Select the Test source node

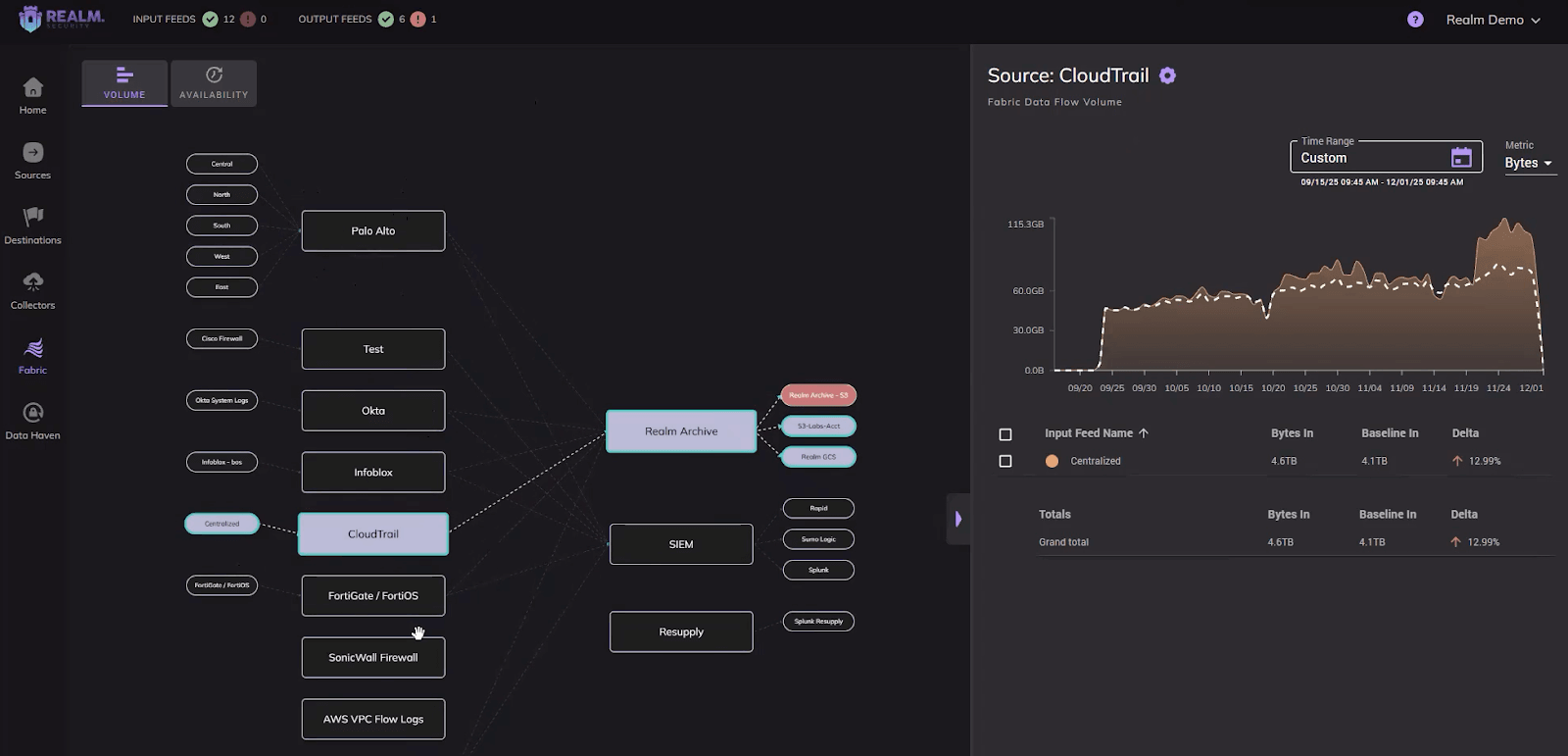click(373, 349)
